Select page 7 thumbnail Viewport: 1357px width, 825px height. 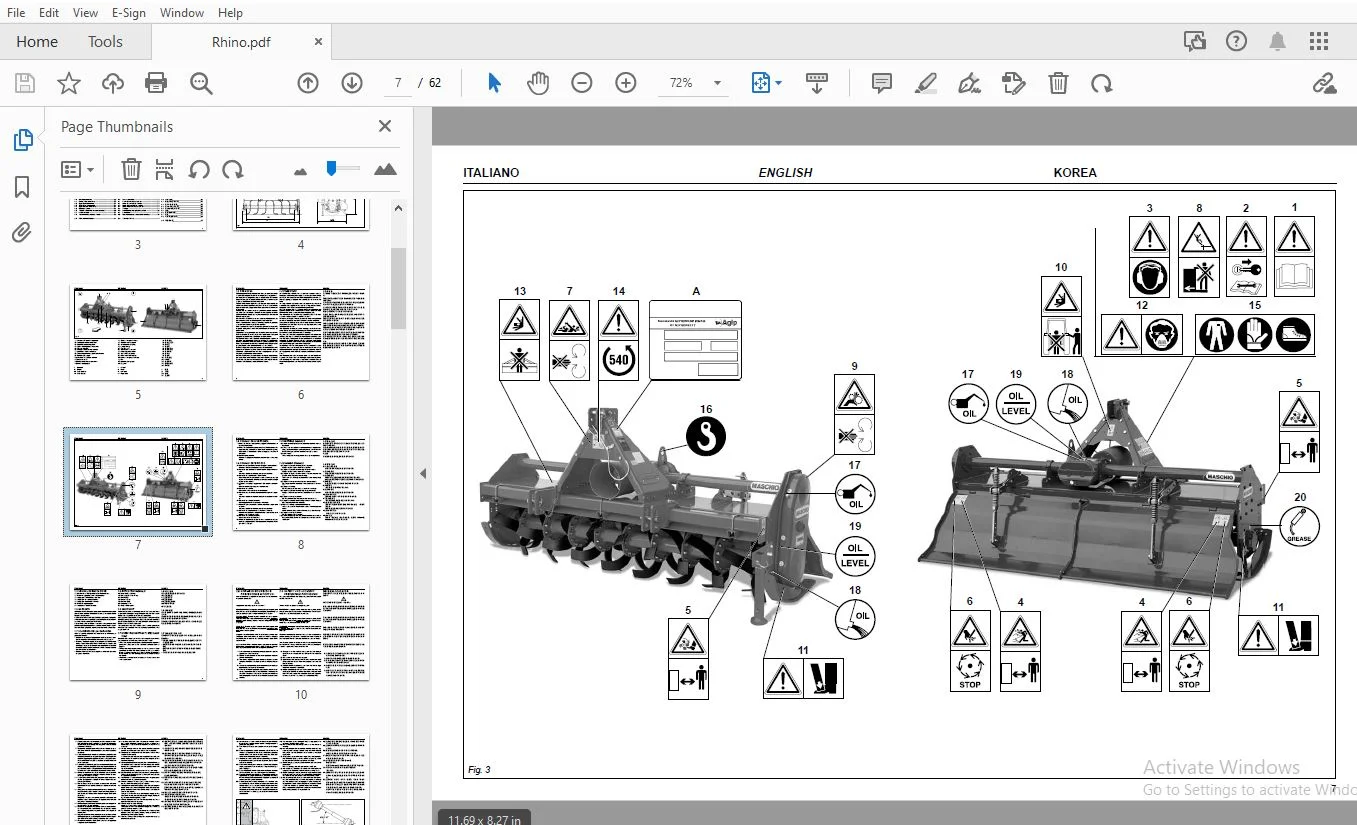click(x=138, y=482)
